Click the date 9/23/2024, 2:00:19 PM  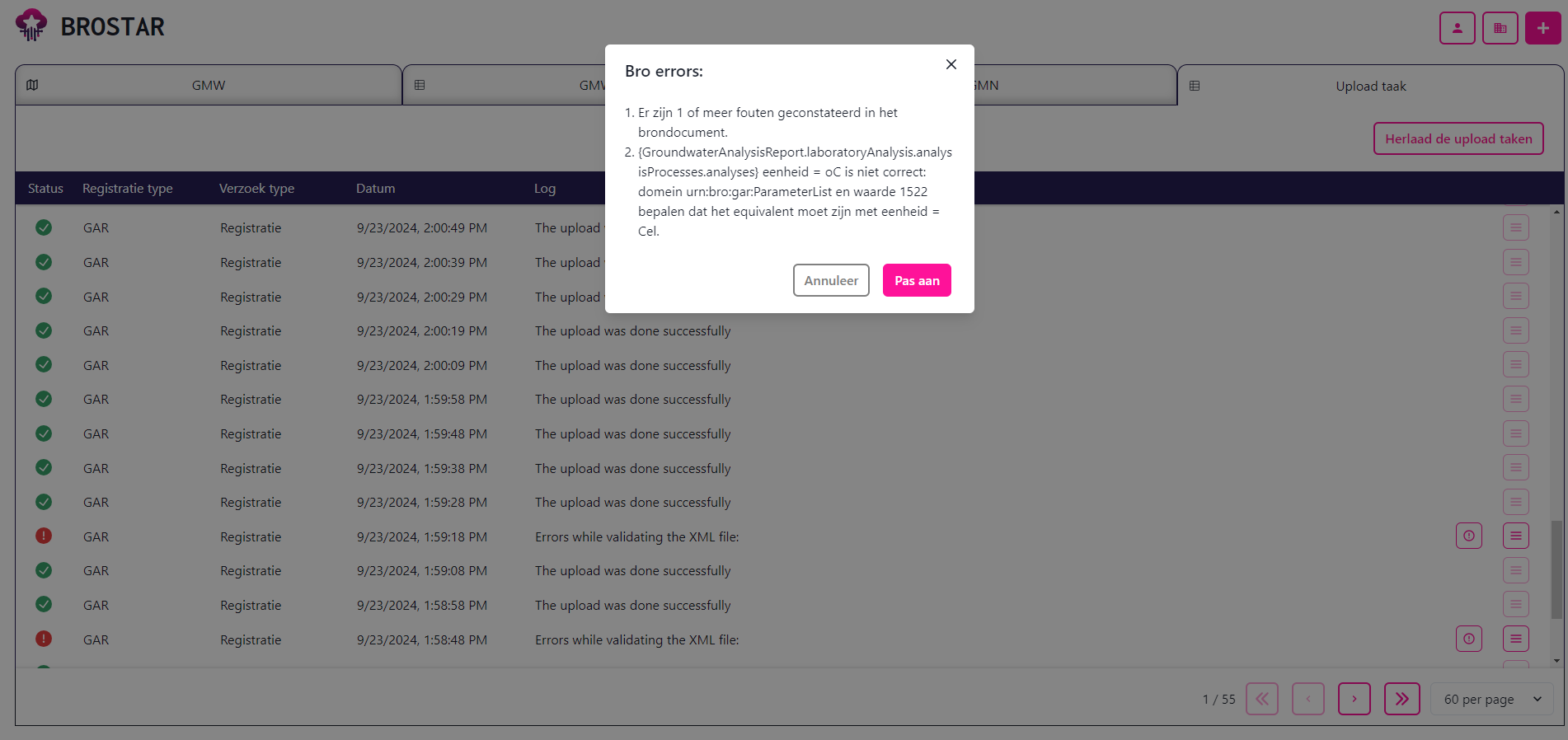coord(422,331)
